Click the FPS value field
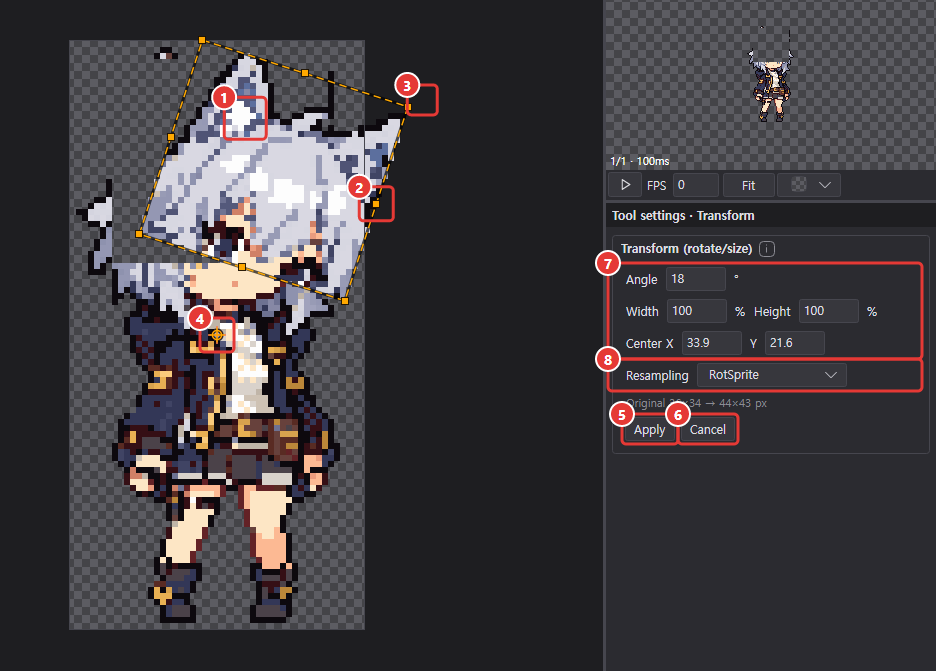 [695, 185]
